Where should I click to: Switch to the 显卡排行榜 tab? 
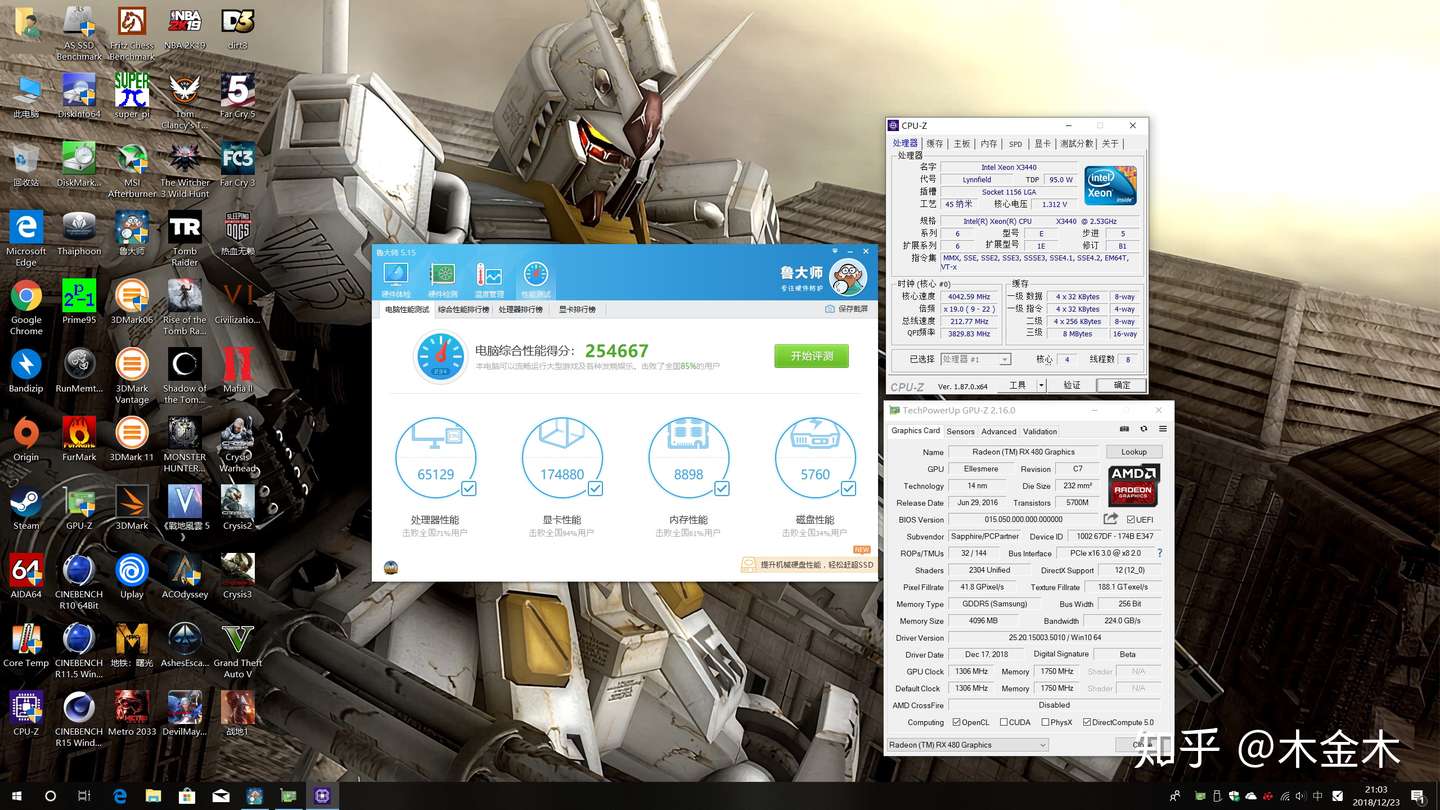(x=577, y=310)
